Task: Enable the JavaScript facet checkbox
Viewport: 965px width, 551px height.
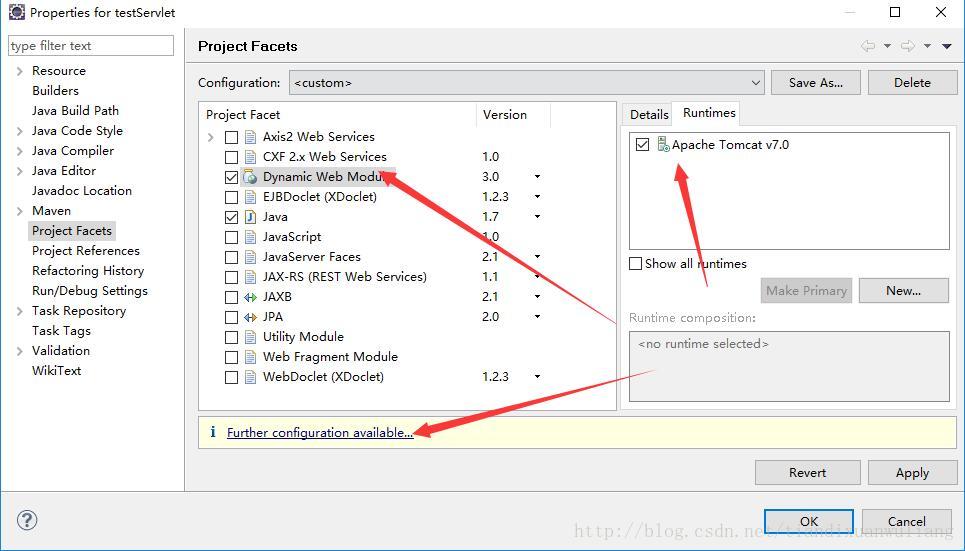Action: coord(231,237)
